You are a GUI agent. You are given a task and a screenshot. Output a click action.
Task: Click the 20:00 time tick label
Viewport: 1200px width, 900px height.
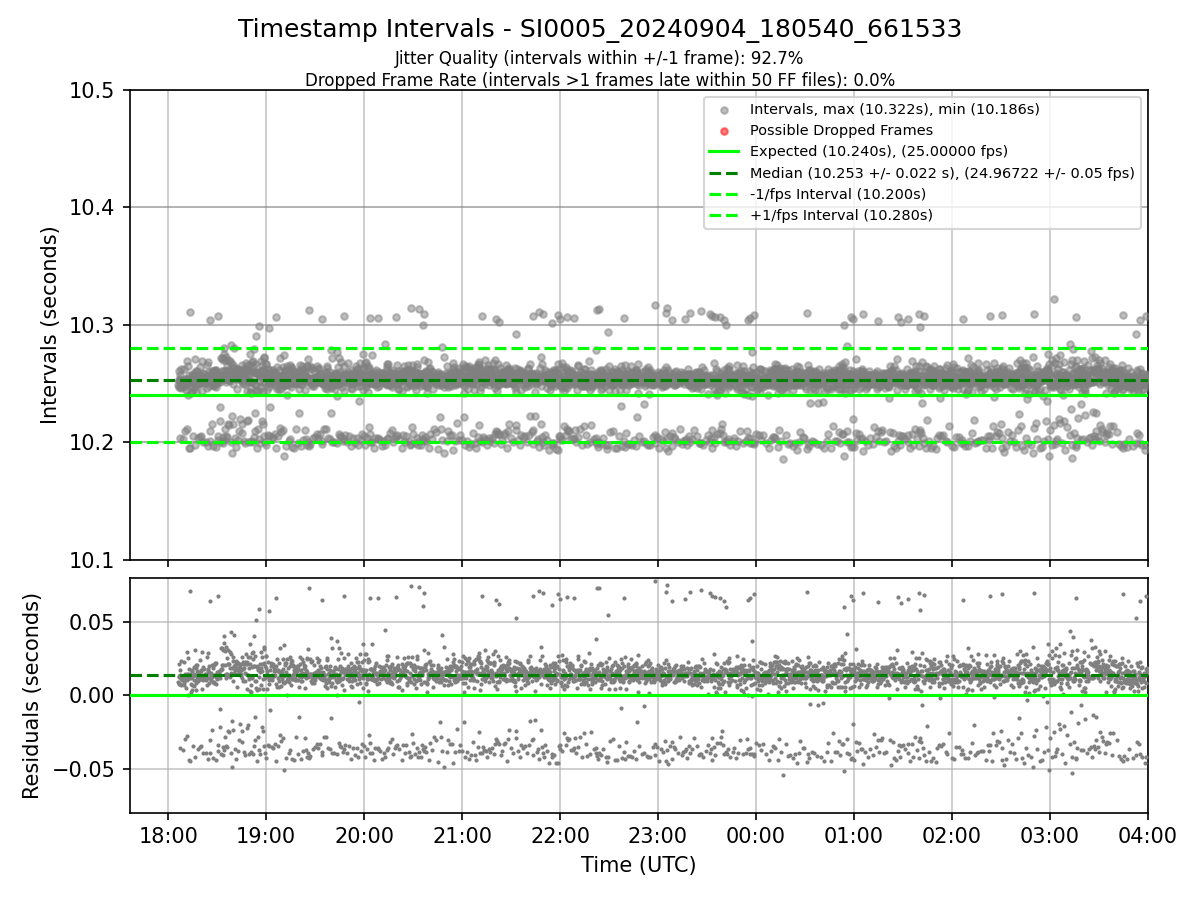(x=364, y=834)
